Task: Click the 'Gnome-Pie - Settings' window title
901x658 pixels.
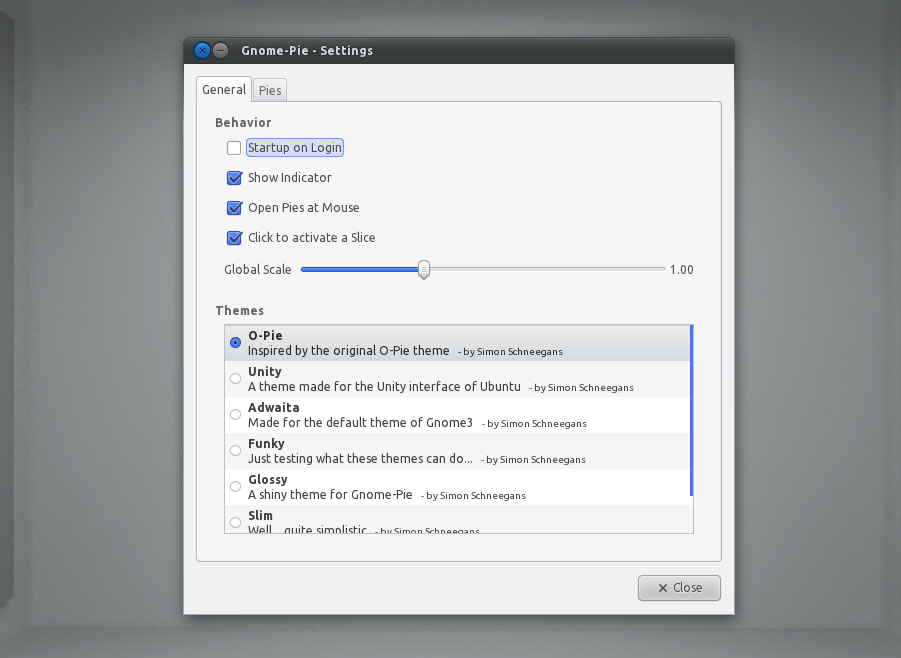Action: click(x=307, y=51)
